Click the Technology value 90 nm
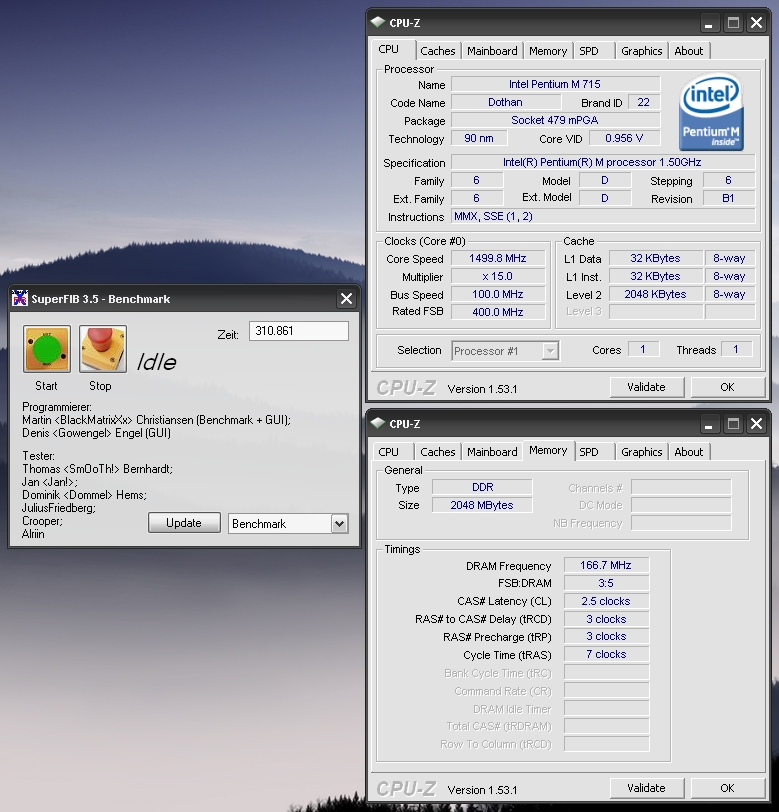The image size is (779, 812). tap(479, 138)
